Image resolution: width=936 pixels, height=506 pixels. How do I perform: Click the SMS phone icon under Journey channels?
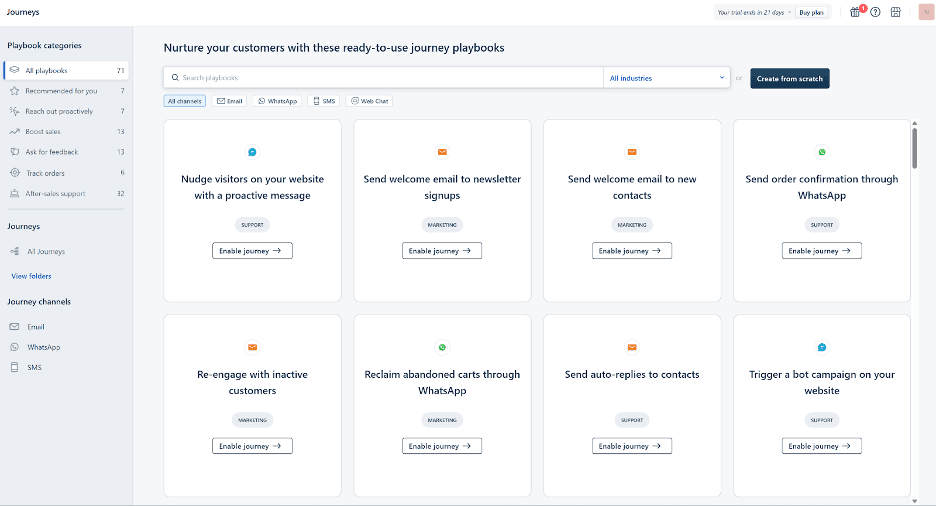coord(14,367)
